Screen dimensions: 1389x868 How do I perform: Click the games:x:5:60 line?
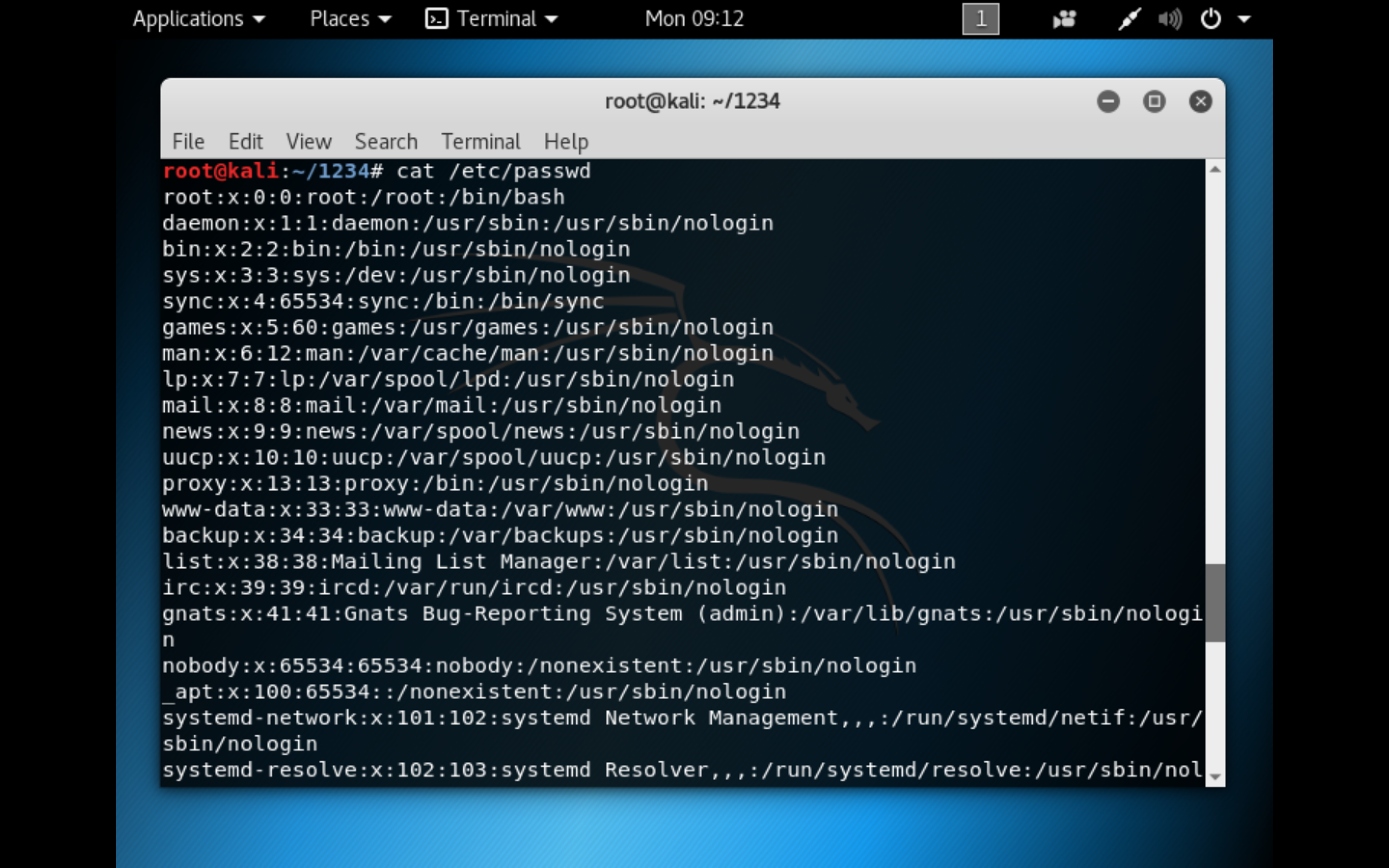coord(468,328)
